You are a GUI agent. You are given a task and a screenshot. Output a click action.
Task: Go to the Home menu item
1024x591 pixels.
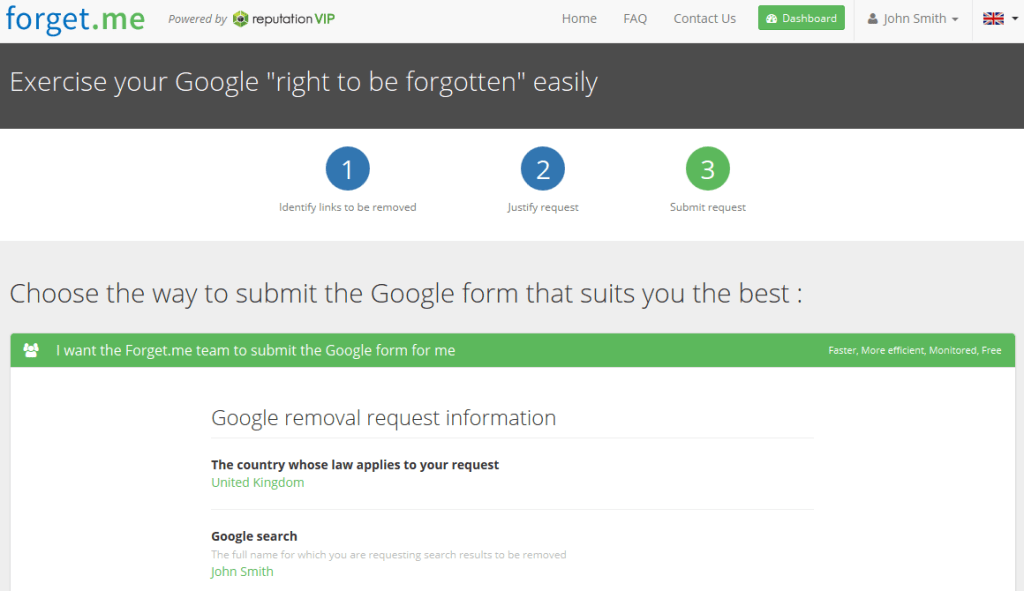click(x=579, y=19)
